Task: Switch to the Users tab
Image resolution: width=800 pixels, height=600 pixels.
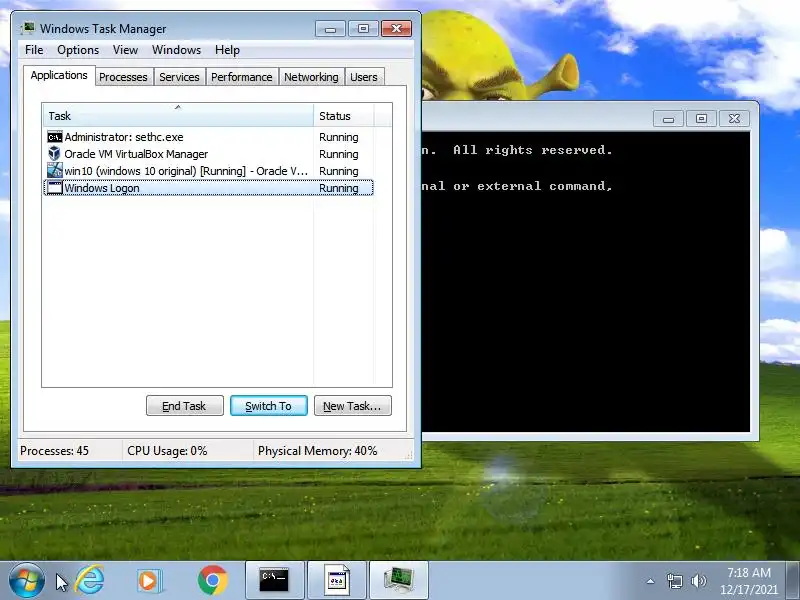Action: coord(364,77)
